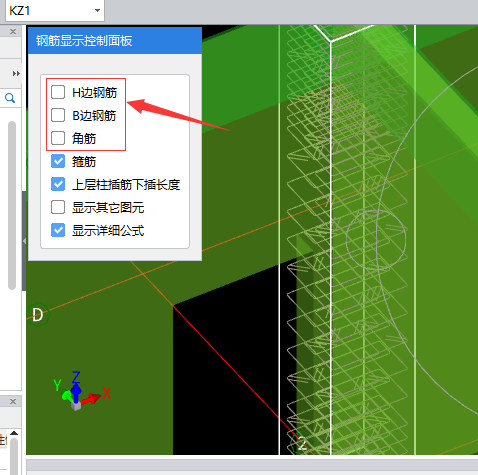Viewport: 478px width, 475px height.
Task: Click the small left-panel collapse arrow
Action: 24,241
